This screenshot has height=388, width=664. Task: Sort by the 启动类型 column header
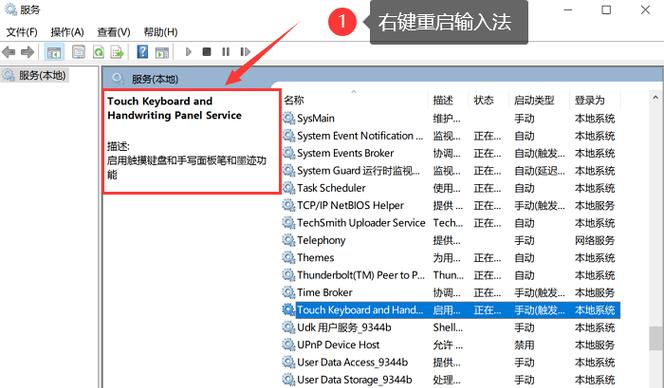click(x=534, y=100)
